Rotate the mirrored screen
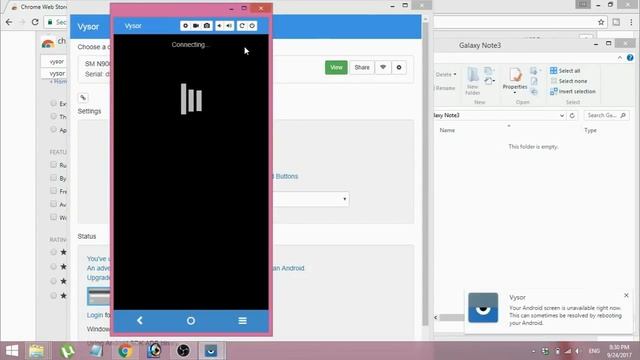The width and height of the screenshot is (640, 360). coord(242,26)
